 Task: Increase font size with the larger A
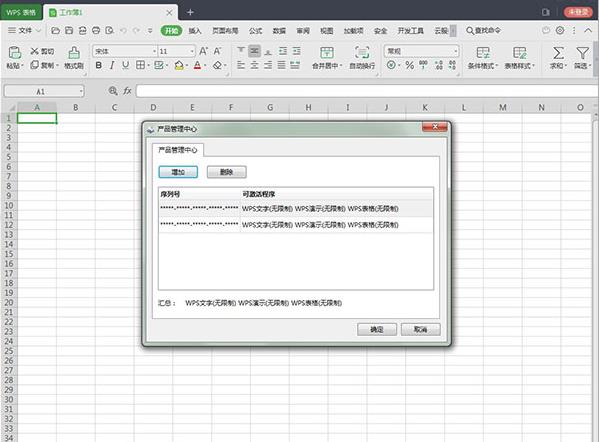(204, 51)
